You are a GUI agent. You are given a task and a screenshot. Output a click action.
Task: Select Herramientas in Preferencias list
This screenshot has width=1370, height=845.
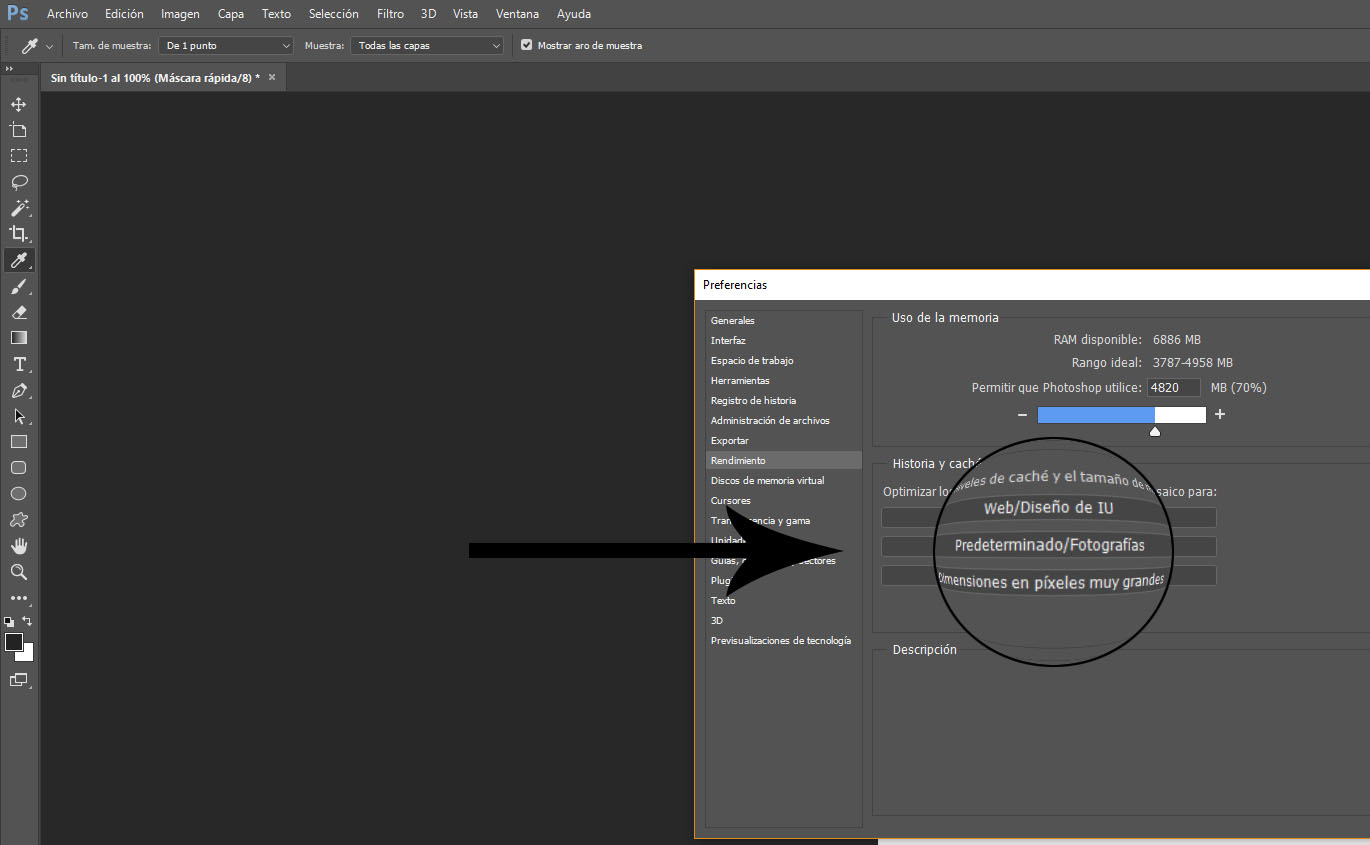click(x=784, y=380)
